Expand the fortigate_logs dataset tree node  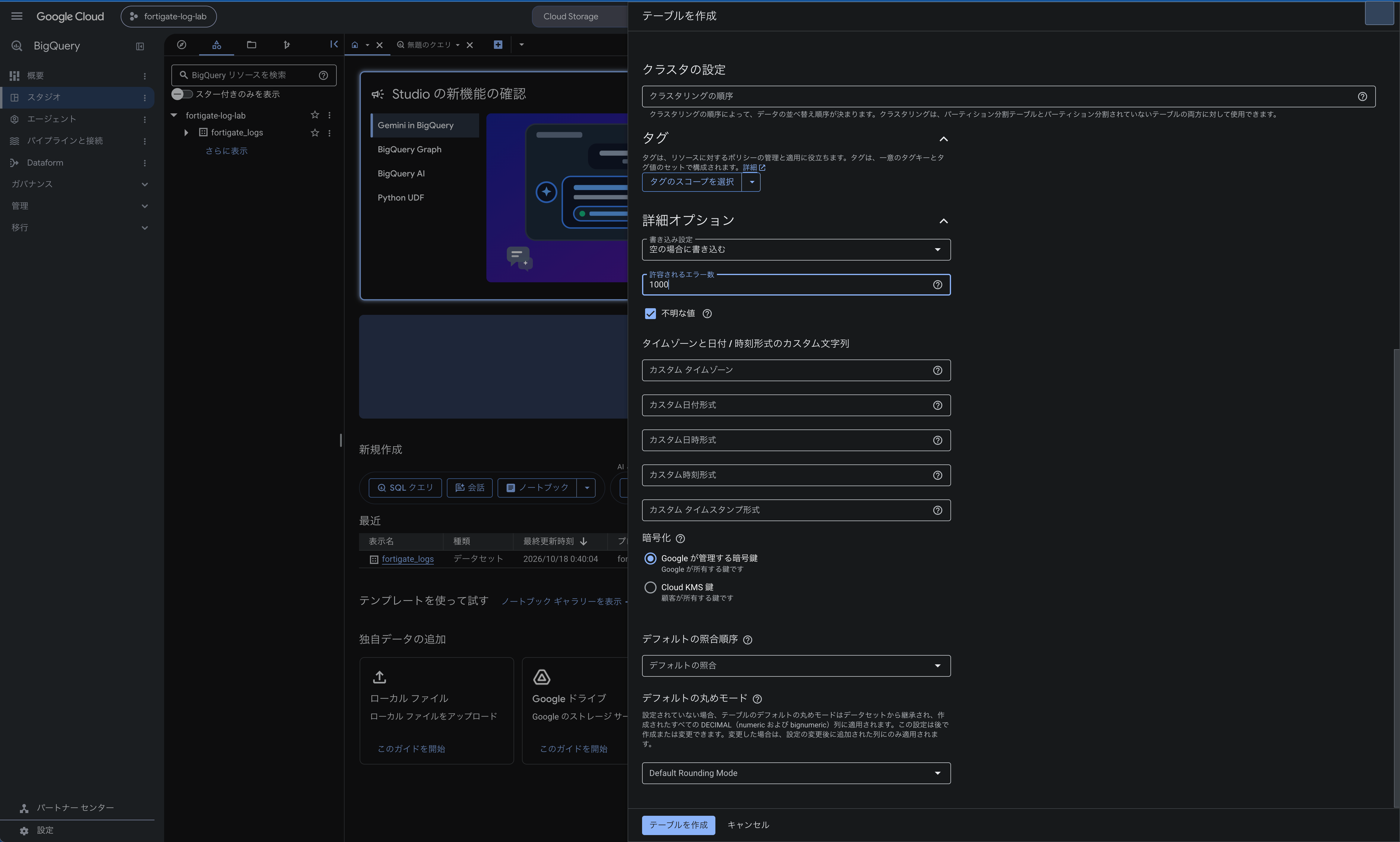[186, 133]
